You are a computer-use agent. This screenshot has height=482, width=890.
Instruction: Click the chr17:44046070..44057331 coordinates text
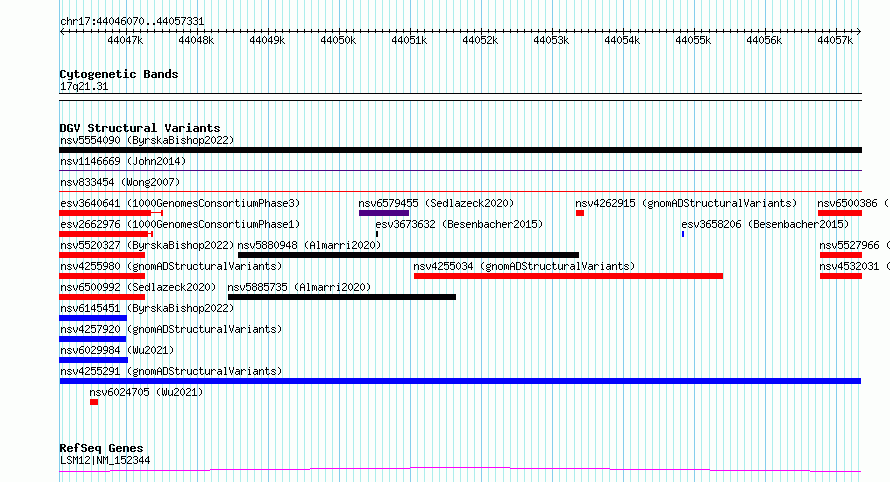(x=132, y=21)
